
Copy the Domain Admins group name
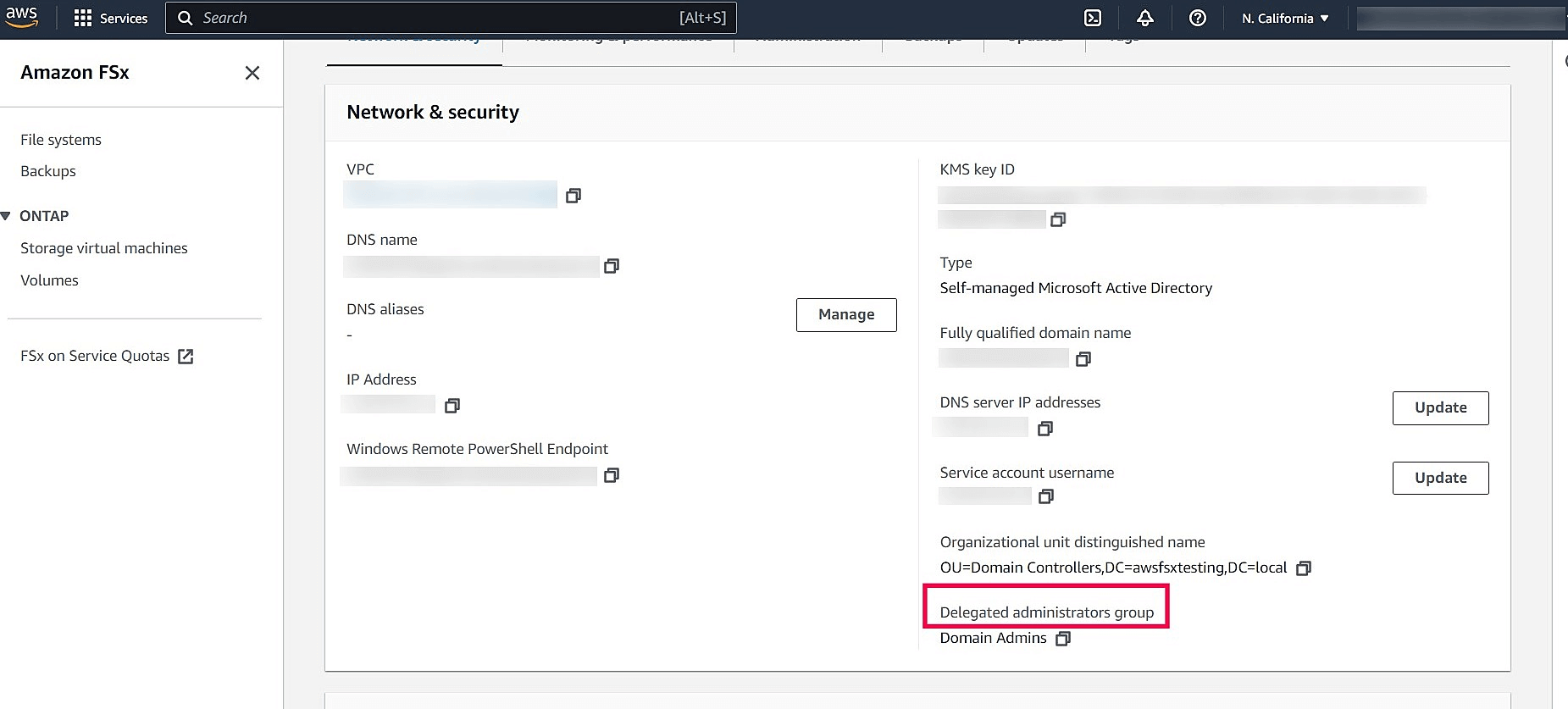point(1063,638)
